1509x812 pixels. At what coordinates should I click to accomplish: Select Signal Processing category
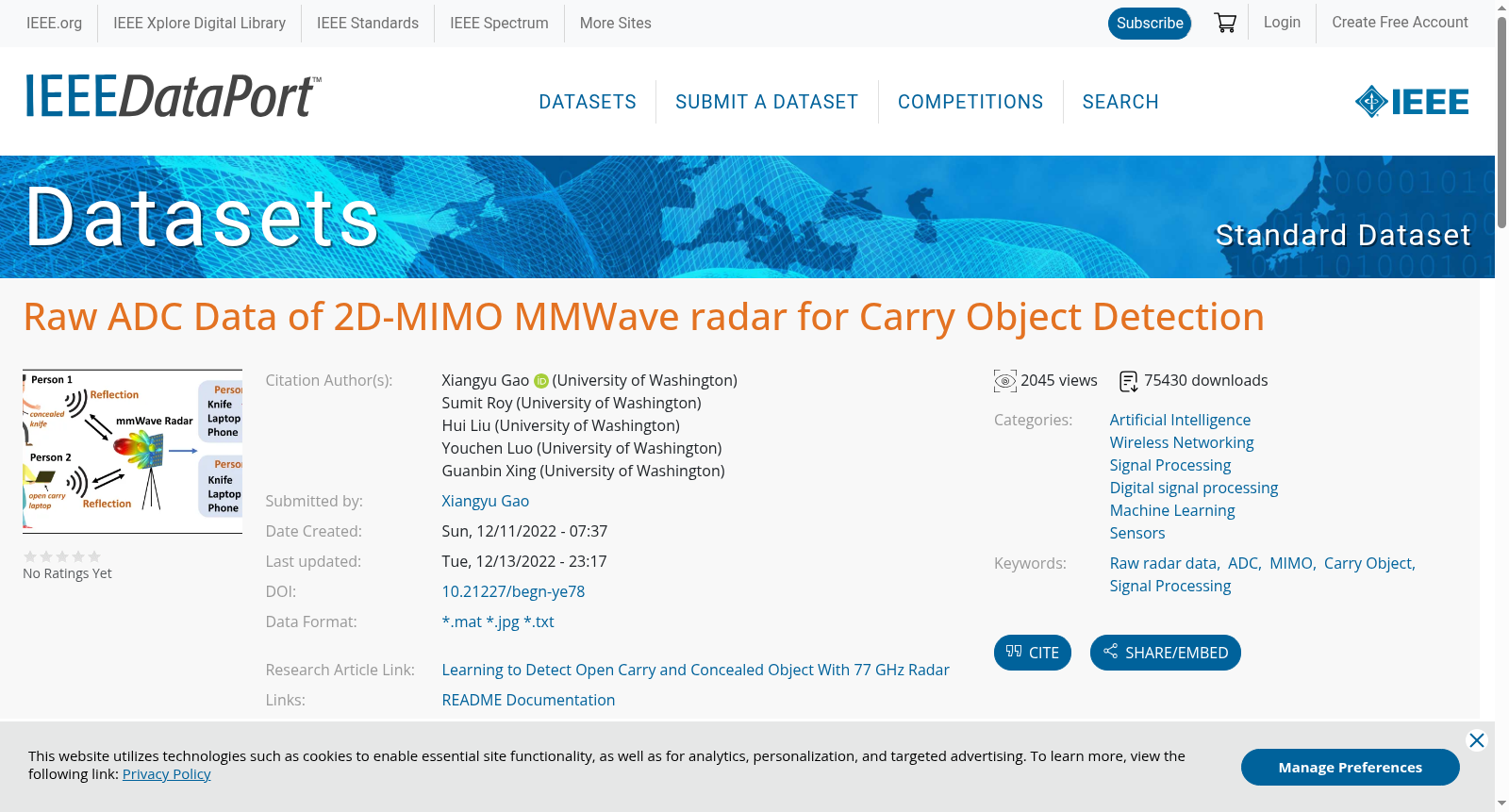[x=1170, y=466]
